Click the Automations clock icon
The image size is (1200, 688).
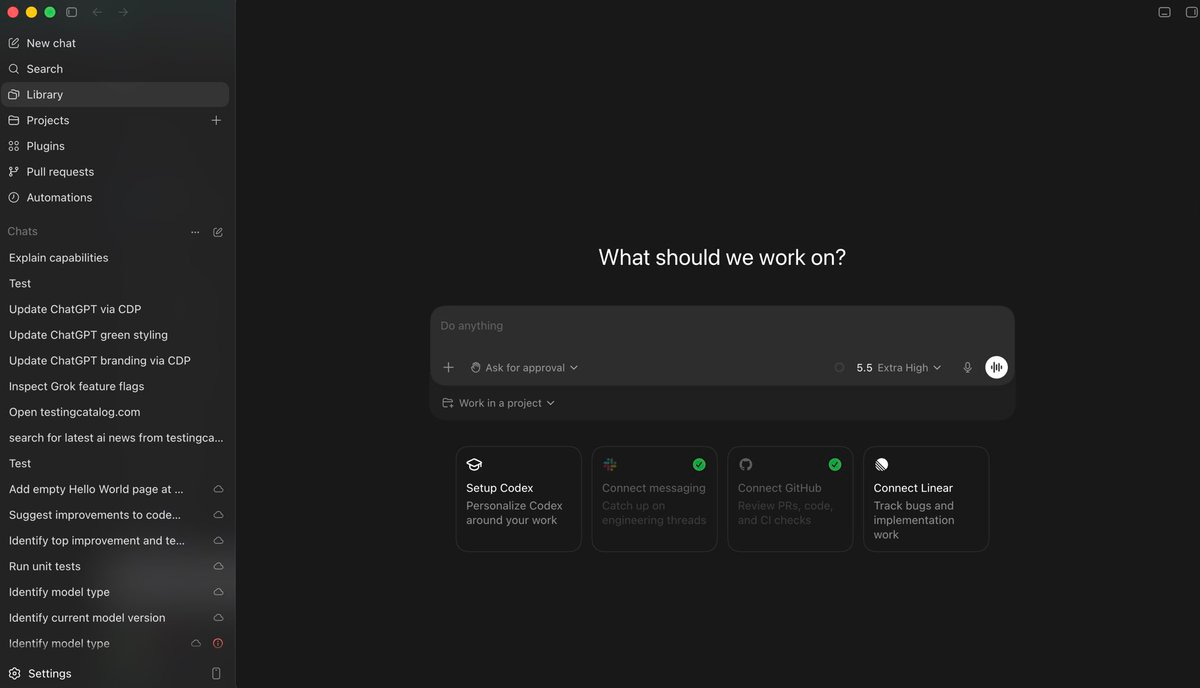tap(14, 198)
